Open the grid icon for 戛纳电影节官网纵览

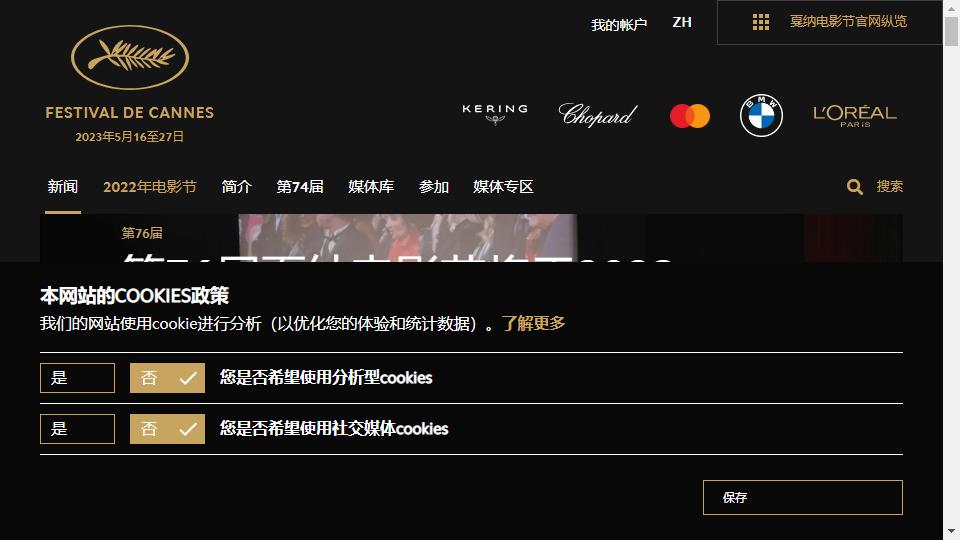[760, 22]
